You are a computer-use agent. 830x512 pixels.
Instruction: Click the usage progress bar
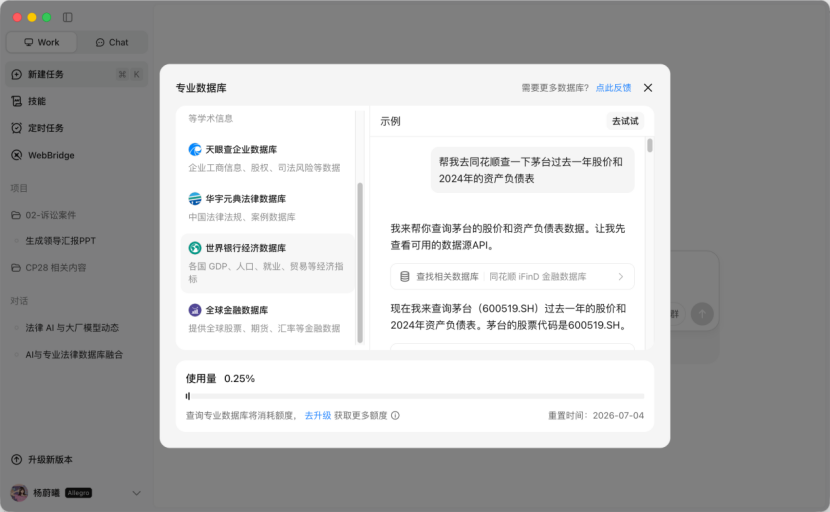pos(415,396)
